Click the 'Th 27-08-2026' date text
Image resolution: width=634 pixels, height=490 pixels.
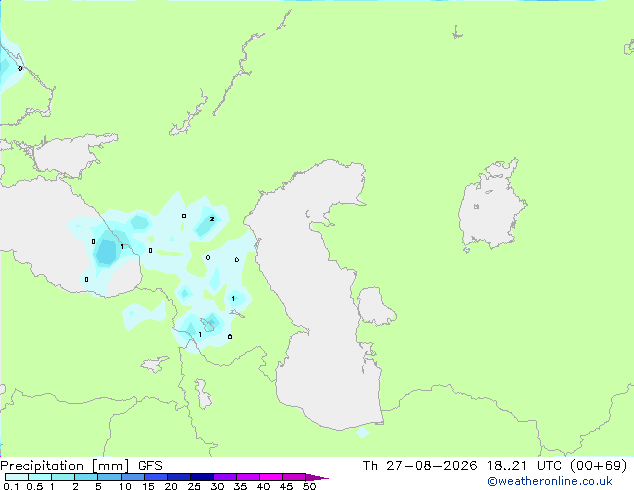coord(420,466)
